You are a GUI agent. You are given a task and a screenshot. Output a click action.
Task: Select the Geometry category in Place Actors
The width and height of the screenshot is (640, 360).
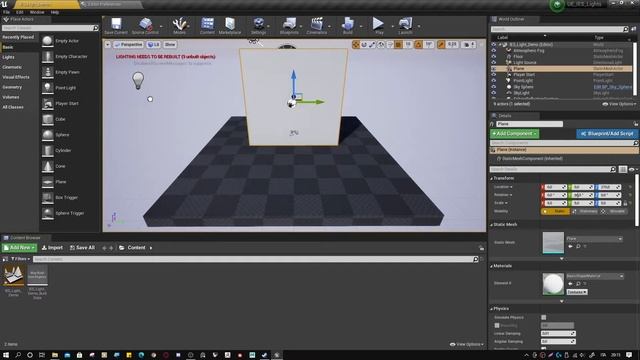(12, 87)
